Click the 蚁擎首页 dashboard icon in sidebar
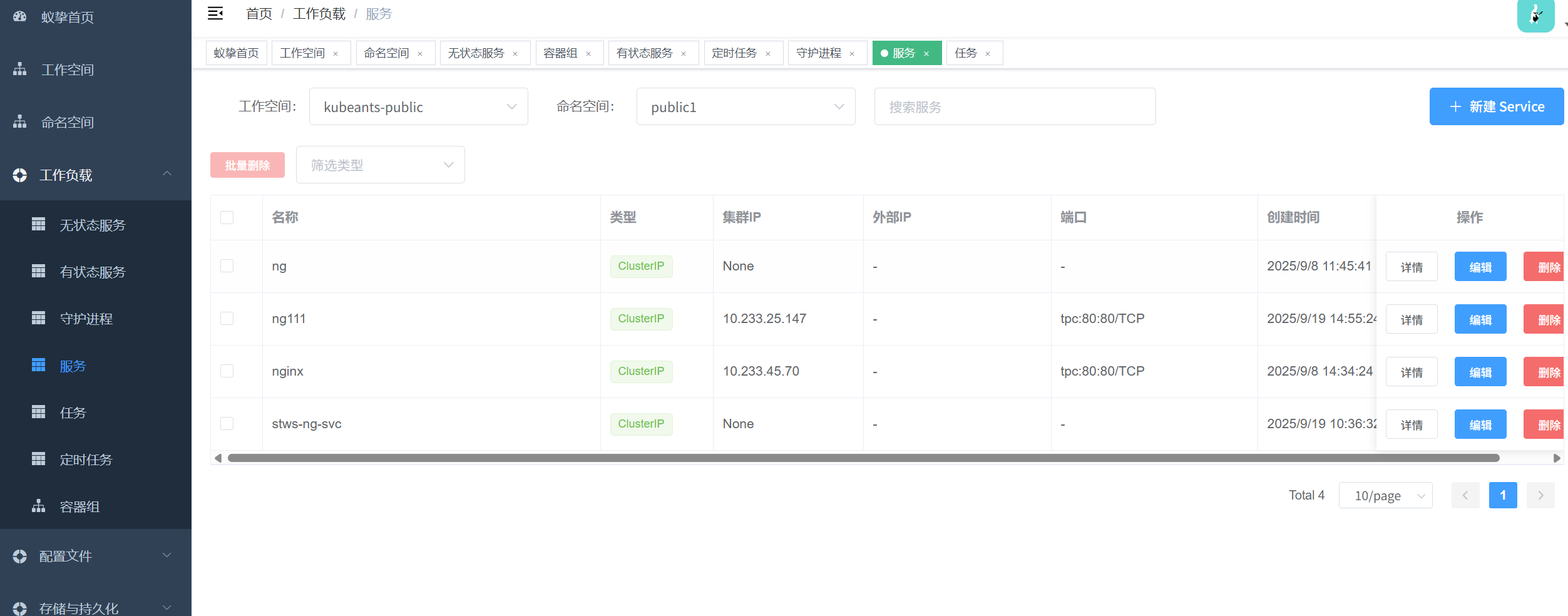Viewport: 1568px width, 616px height. pos(20,17)
